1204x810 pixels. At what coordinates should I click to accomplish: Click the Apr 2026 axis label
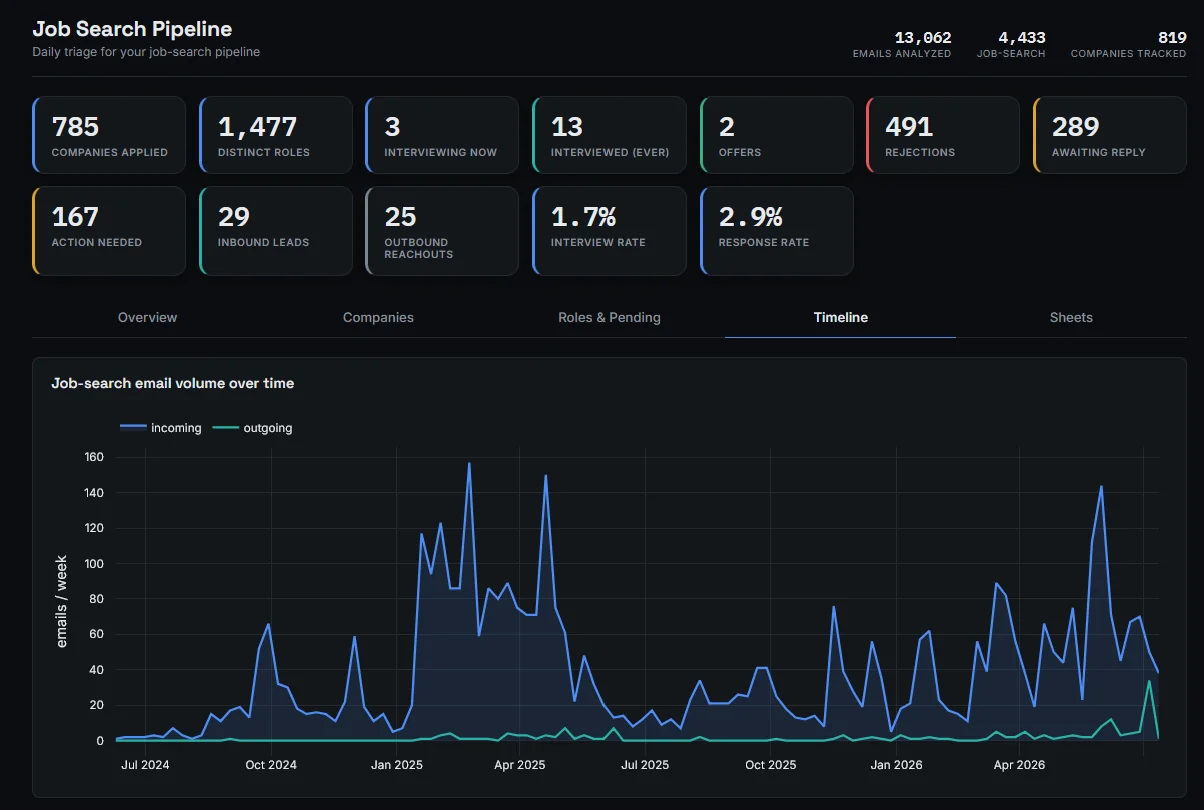pyautogui.click(x=1020, y=765)
